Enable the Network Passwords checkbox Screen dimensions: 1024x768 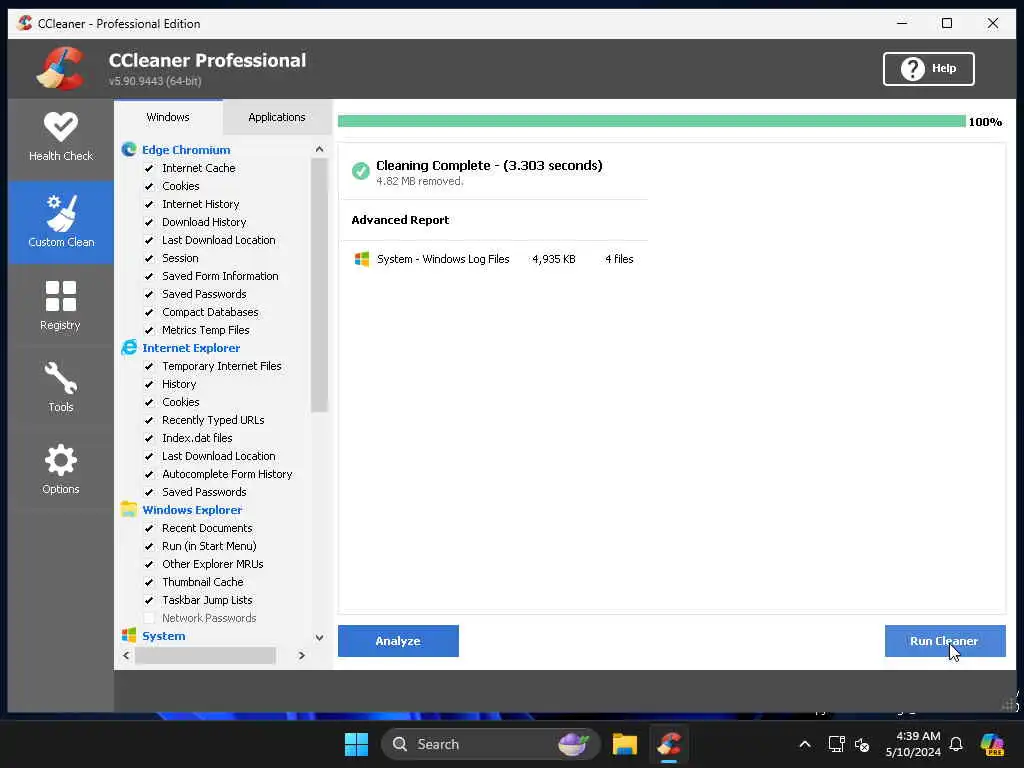[149, 618]
